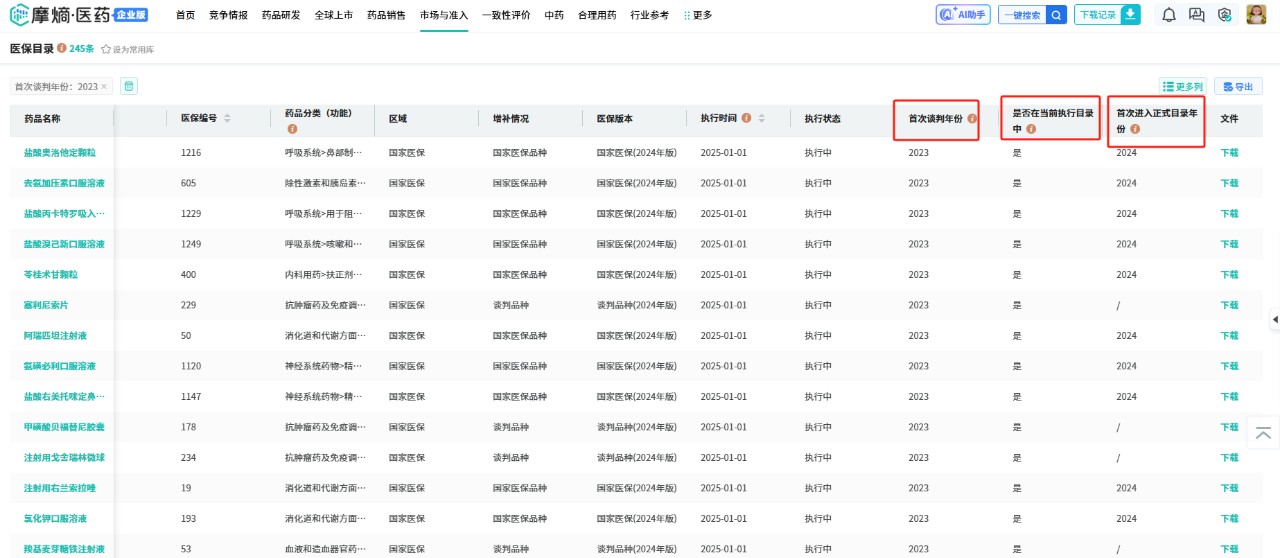
Task: Click the info icon beside 执行时间 header
Action: click(746, 118)
